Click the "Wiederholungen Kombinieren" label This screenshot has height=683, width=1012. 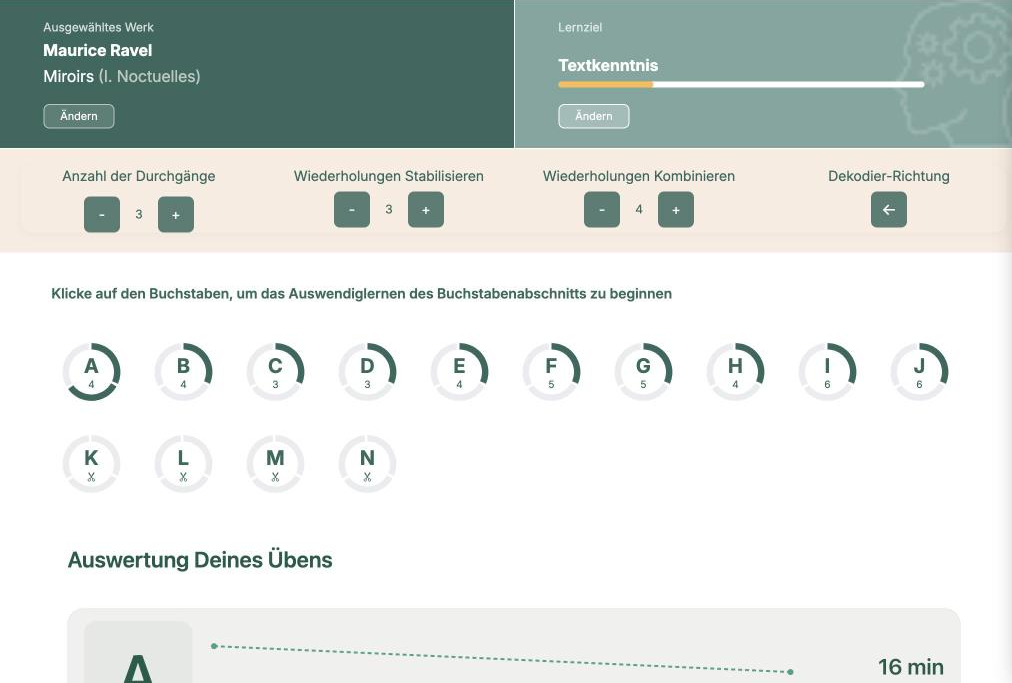point(639,176)
